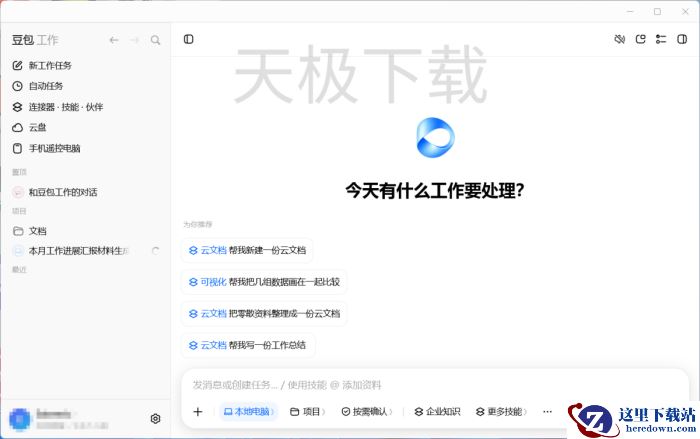Click the back arrow in sidebar header
700x439 pixels.
[114, 40]
